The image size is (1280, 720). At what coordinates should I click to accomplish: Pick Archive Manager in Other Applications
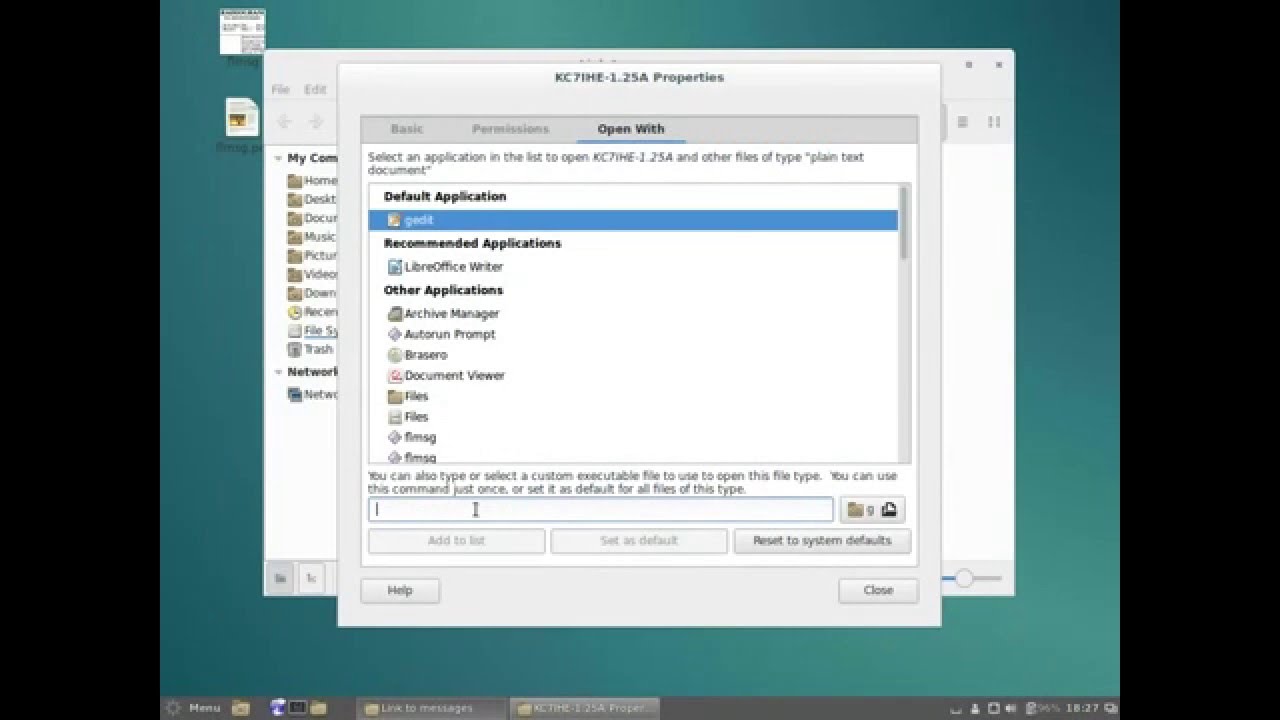point(633,313)
